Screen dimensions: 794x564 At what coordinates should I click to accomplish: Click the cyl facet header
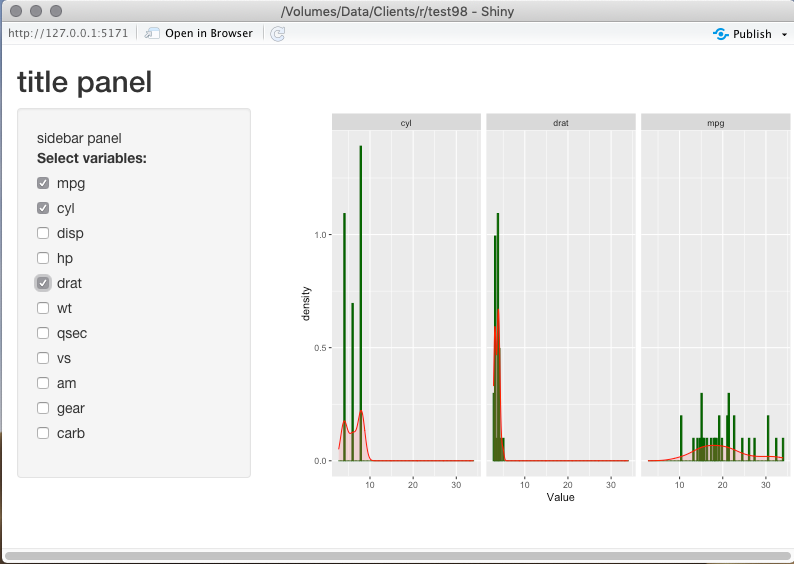(x=406, y=123)
